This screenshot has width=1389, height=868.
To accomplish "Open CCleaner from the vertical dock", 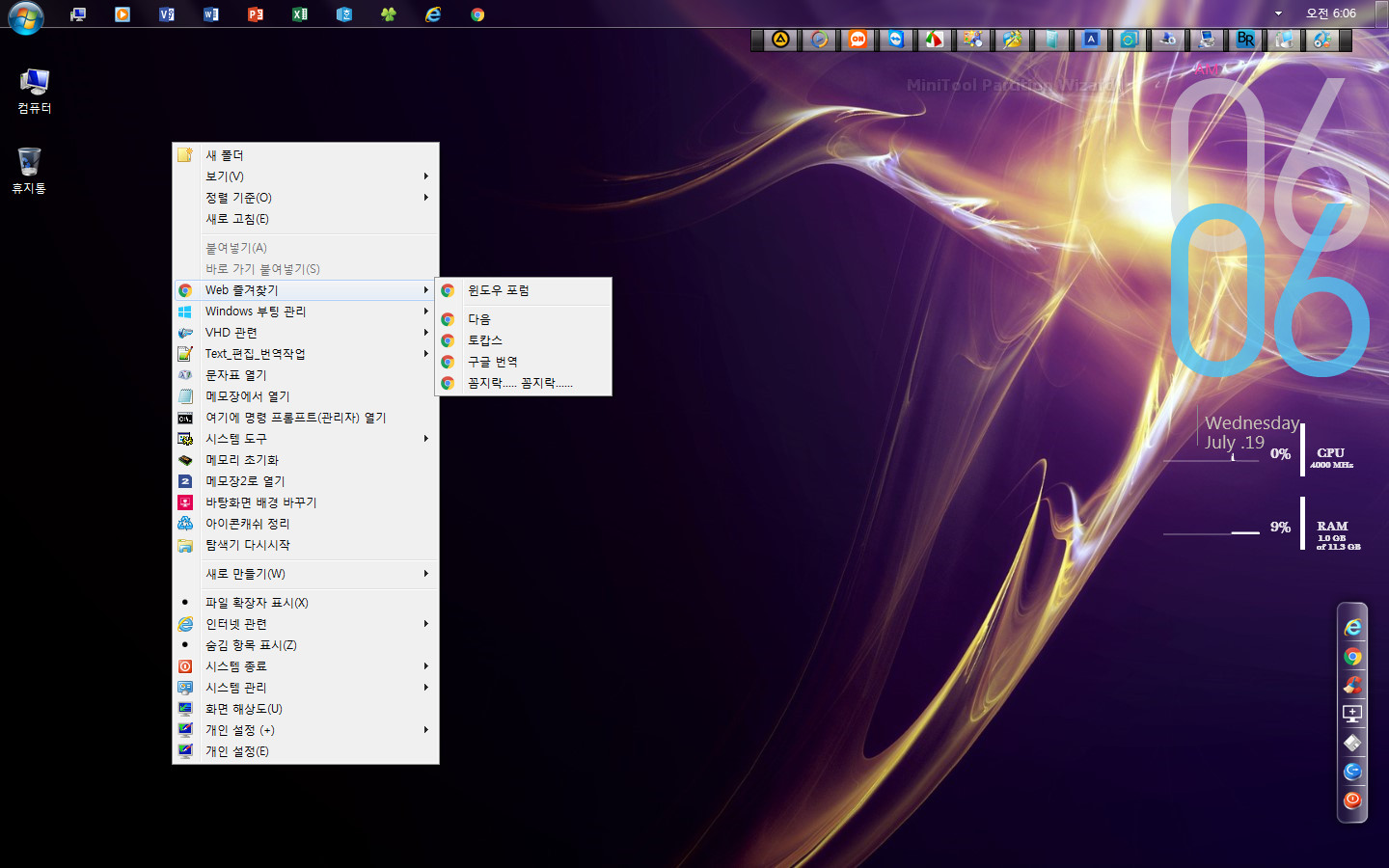I will (1352, 686).
